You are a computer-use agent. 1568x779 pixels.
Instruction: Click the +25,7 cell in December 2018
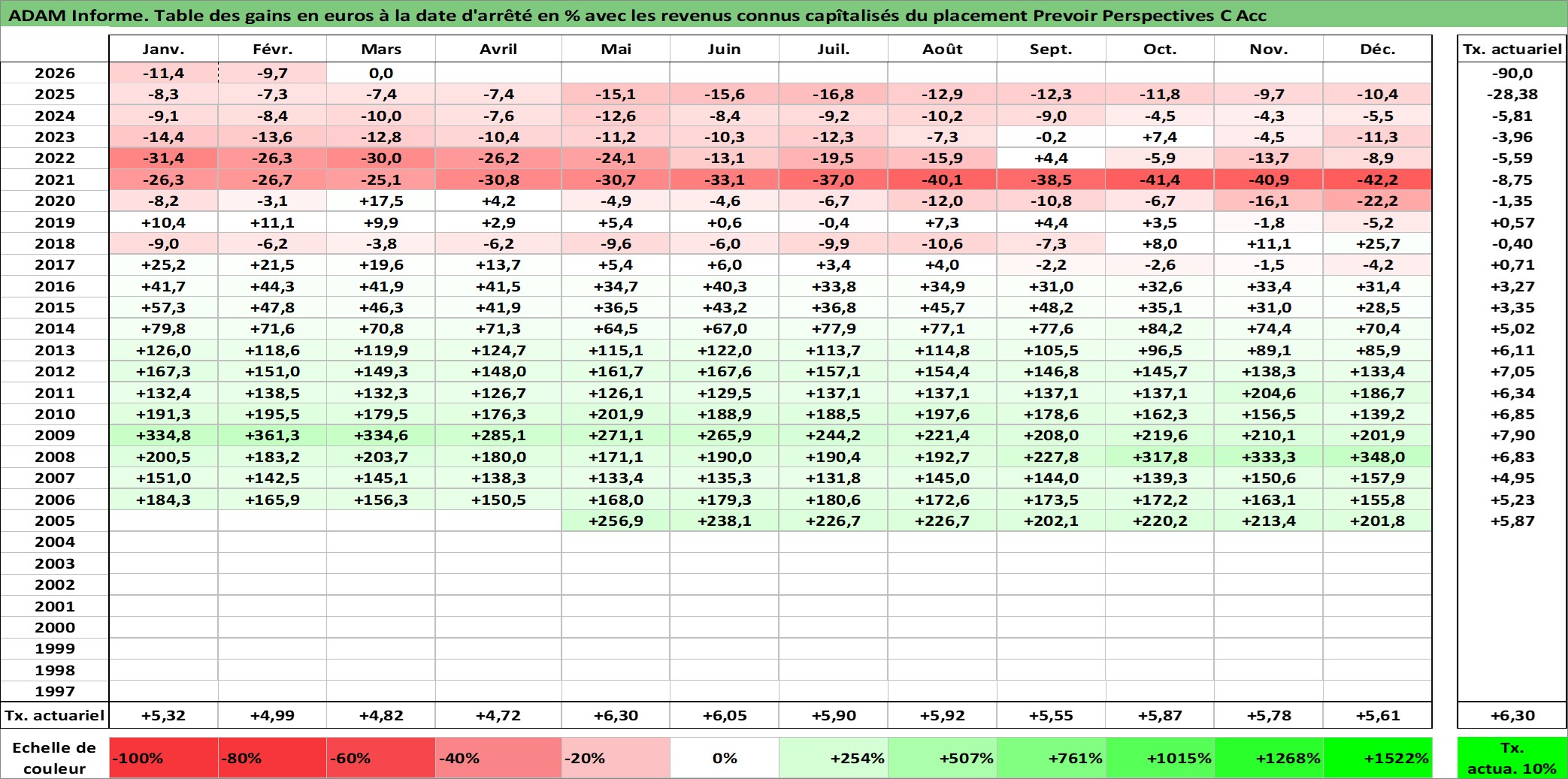(x=1377, y=243)
